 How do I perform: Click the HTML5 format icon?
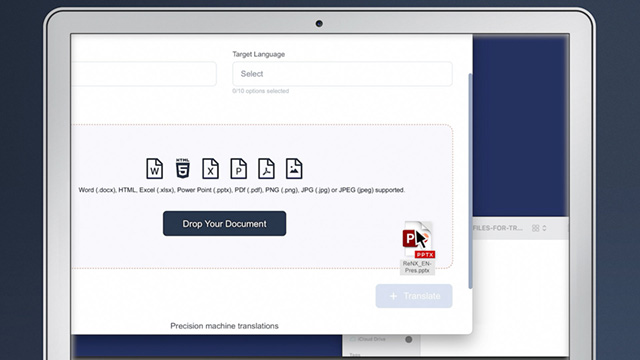182,168
